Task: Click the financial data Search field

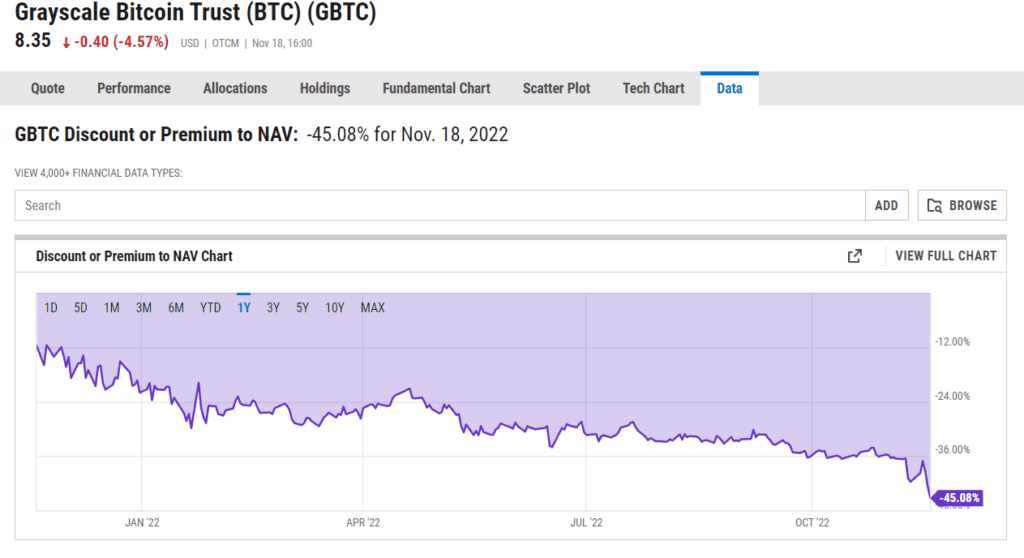Action: click(440, 206)
